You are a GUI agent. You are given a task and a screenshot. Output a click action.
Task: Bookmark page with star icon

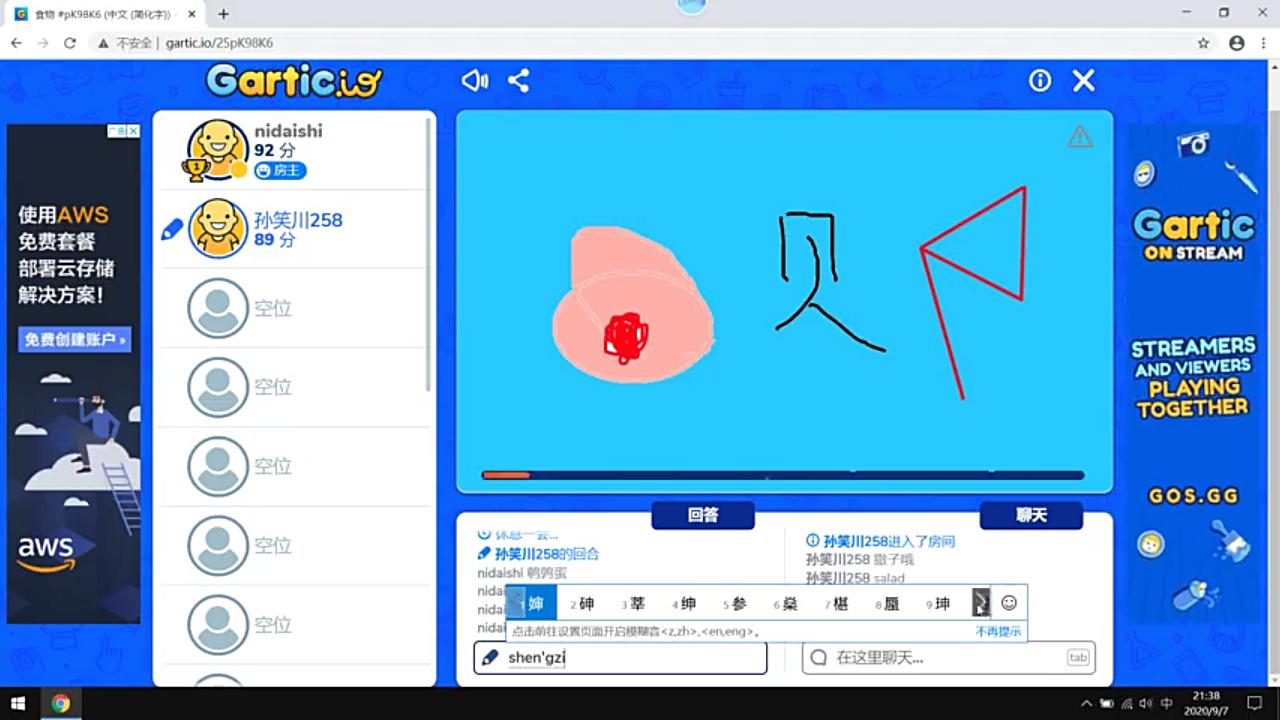[x=1203, y=43]
